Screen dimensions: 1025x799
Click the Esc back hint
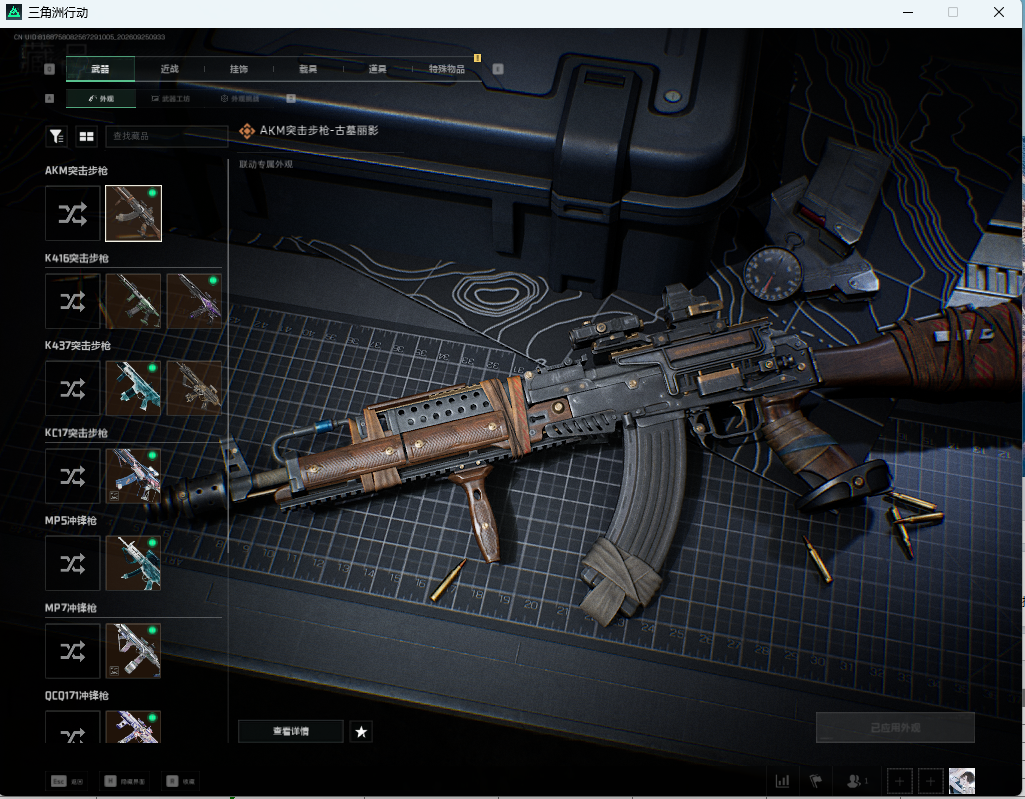67,781
